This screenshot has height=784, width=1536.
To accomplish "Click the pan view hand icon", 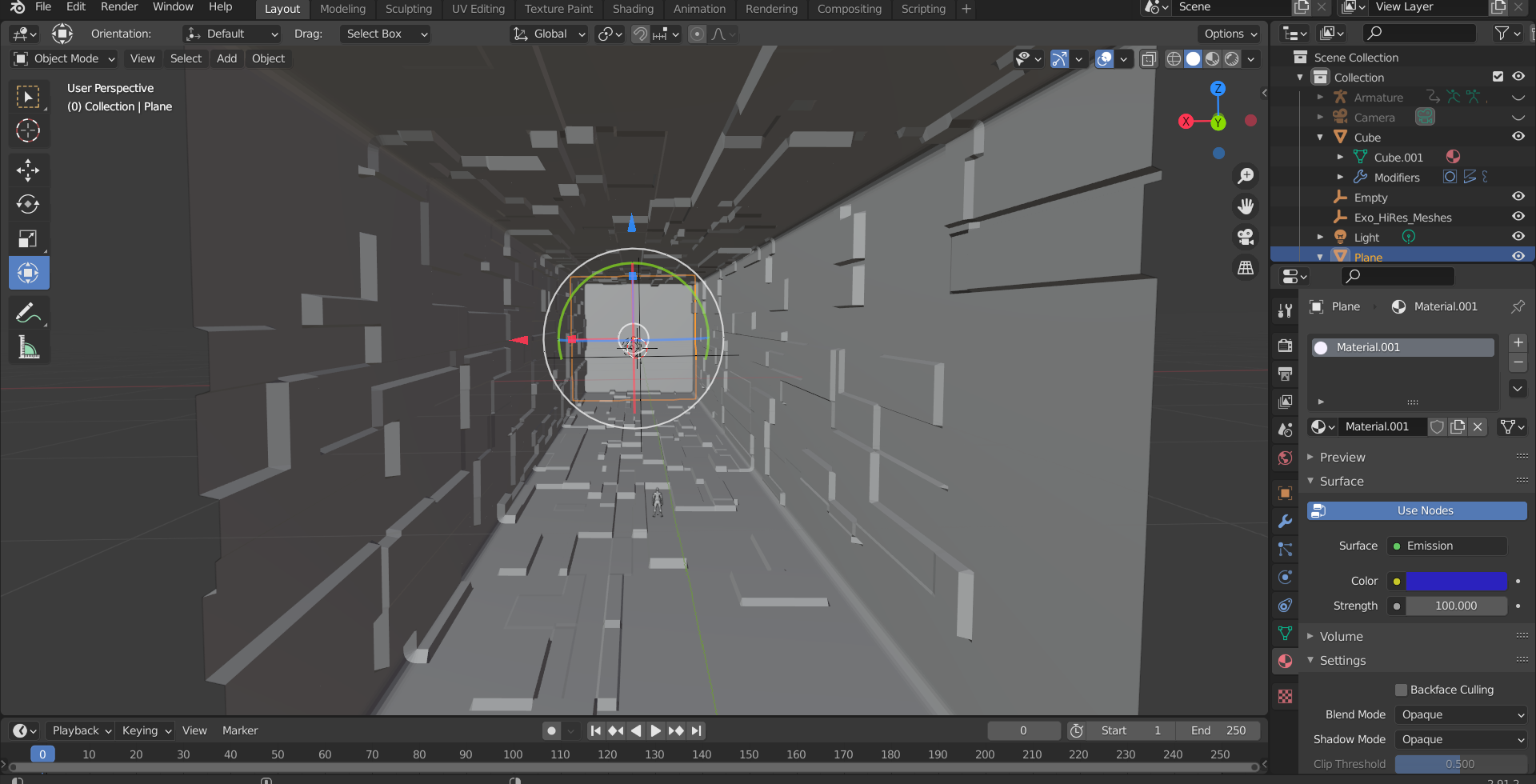I will 1246,206.
